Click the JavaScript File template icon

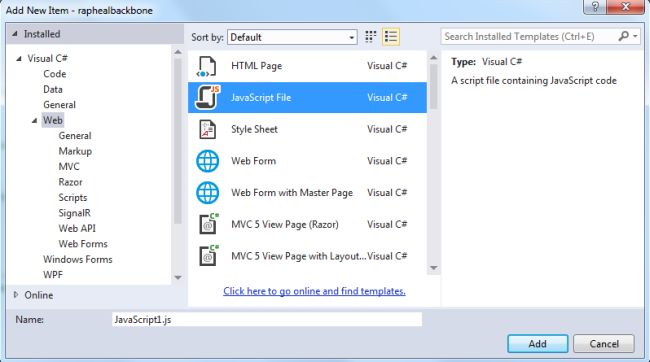208,97
